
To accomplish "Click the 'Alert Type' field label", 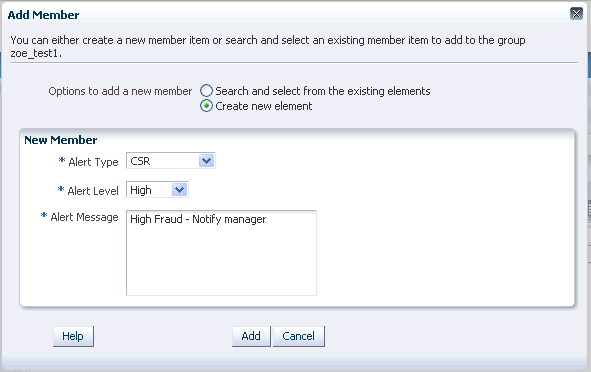I will coord(93,162).
